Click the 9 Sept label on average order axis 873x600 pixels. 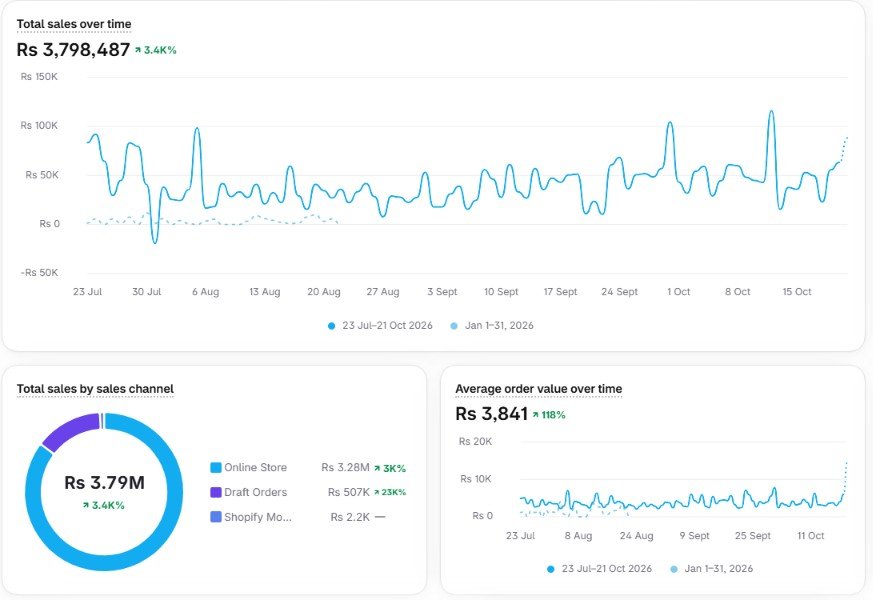point(694,535)
